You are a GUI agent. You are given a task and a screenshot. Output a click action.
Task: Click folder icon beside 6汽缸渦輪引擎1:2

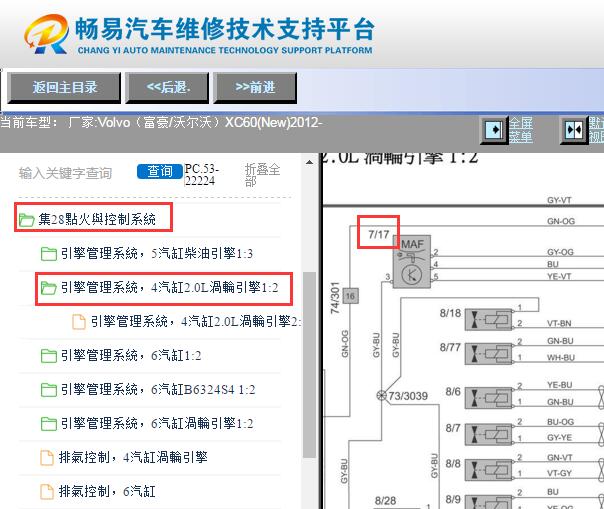(x=49, y=424)
